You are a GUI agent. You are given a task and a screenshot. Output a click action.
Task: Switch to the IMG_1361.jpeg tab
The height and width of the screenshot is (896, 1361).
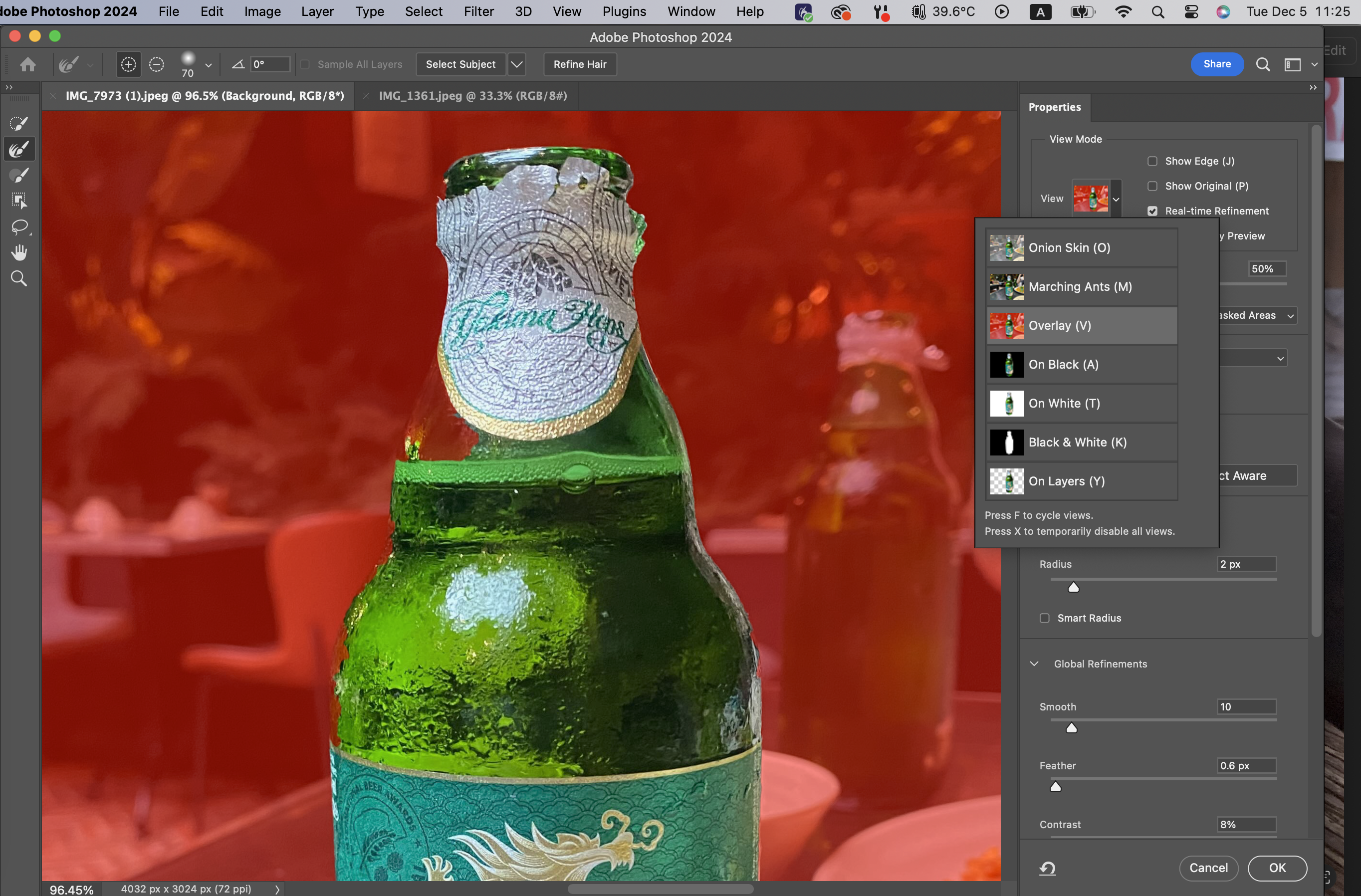[x=472, y=96]
